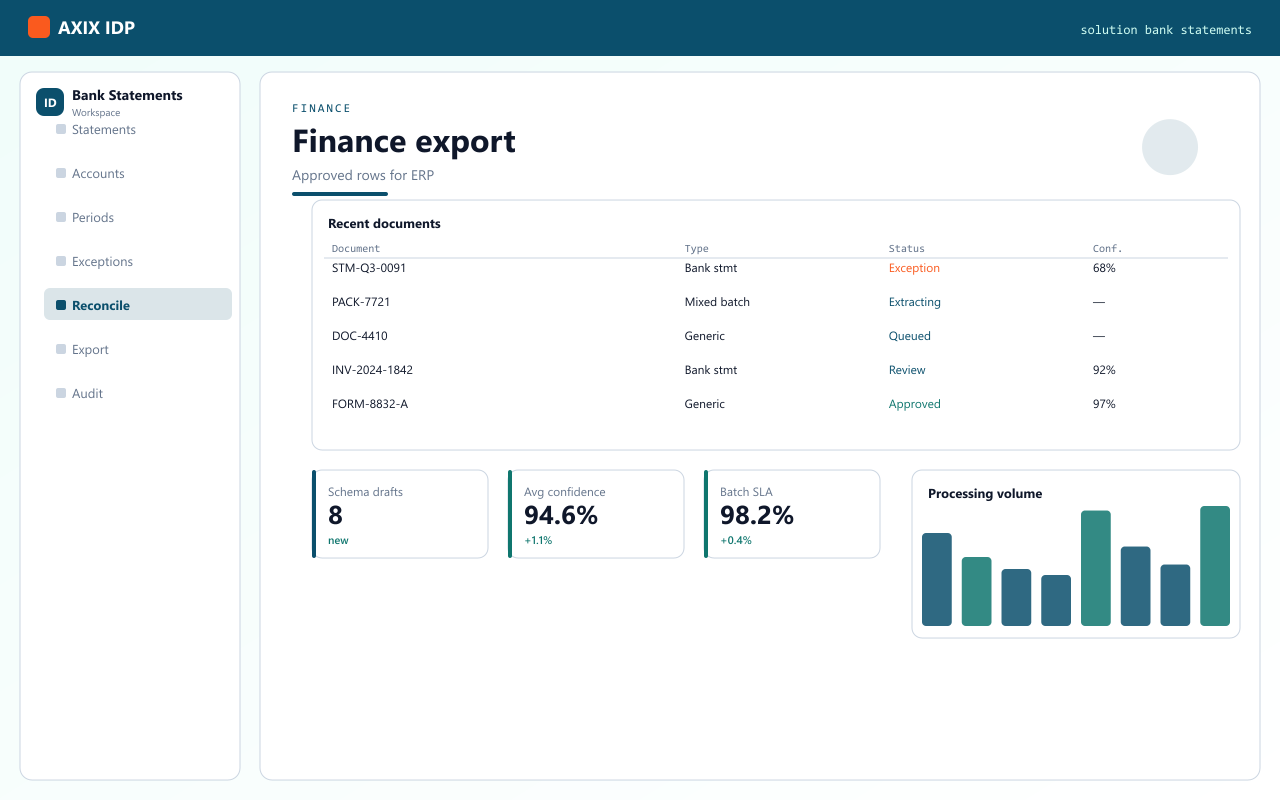Select Periods in the sidebar
The image size is (1280, 800).
point(138,218)
